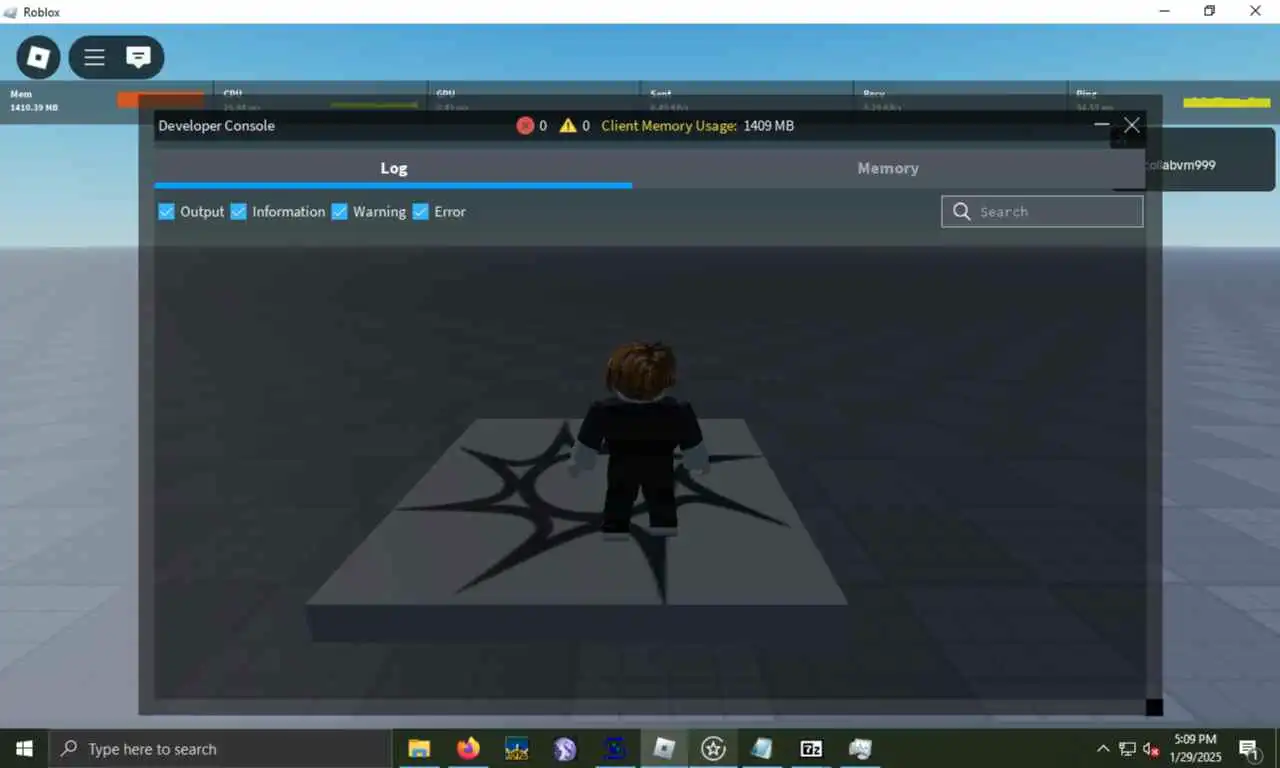
Task: Open the blue notebook taskbar icon
Action: (762, 748)
